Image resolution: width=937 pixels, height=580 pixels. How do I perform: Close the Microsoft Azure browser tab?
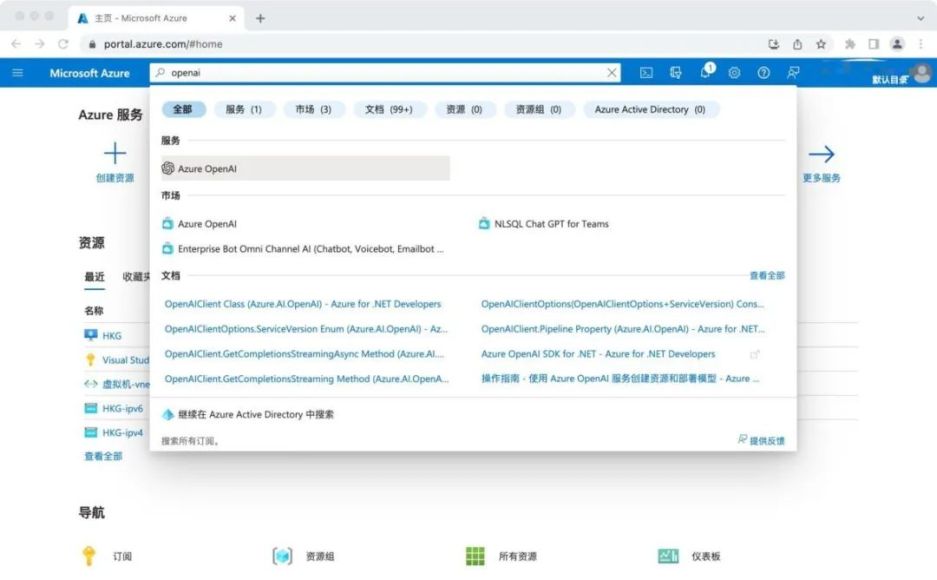click(232, 18)
